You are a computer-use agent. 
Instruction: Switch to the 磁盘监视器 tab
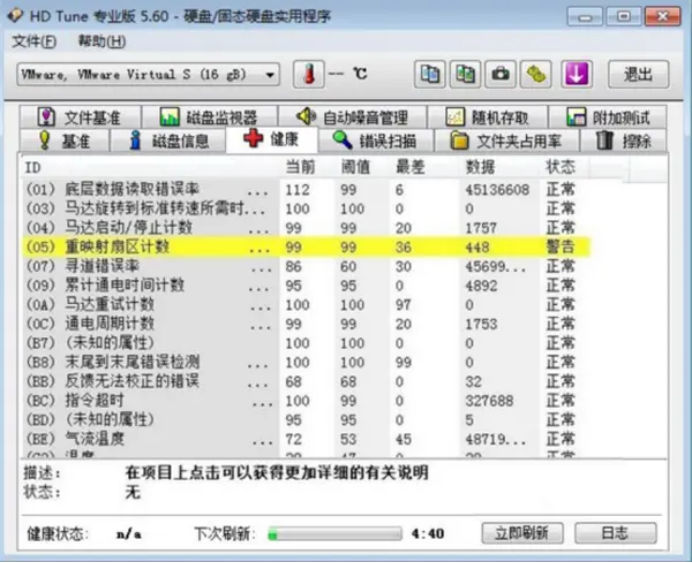pos(209,117)
